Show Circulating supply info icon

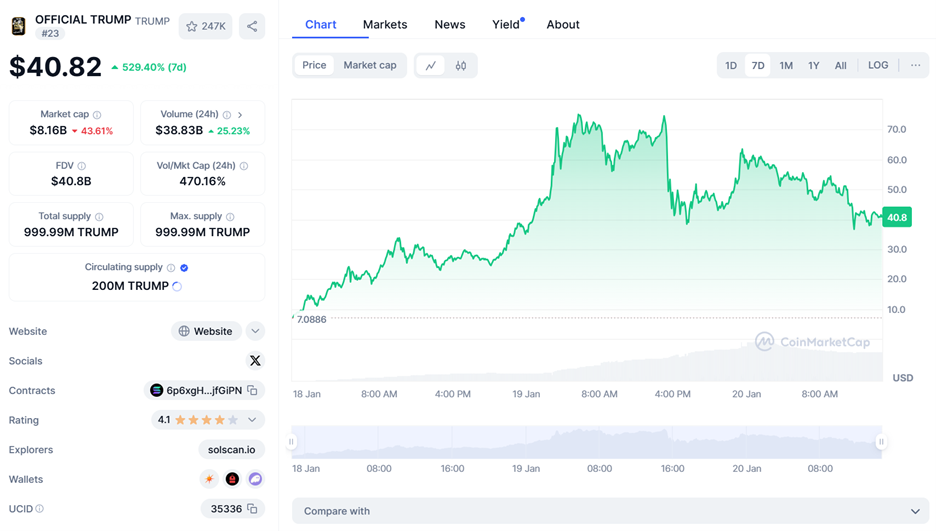(x=171, y=268)
